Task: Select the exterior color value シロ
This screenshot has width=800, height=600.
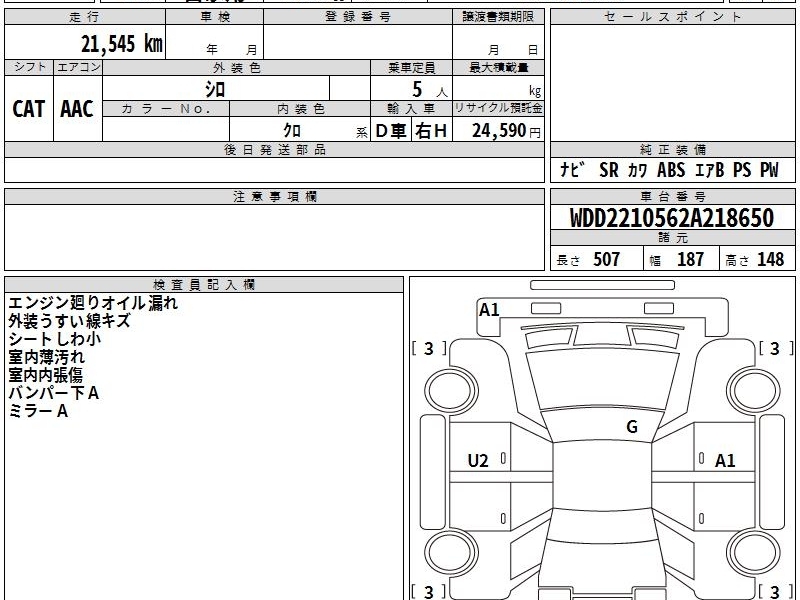Action: (x=215, y=89)
